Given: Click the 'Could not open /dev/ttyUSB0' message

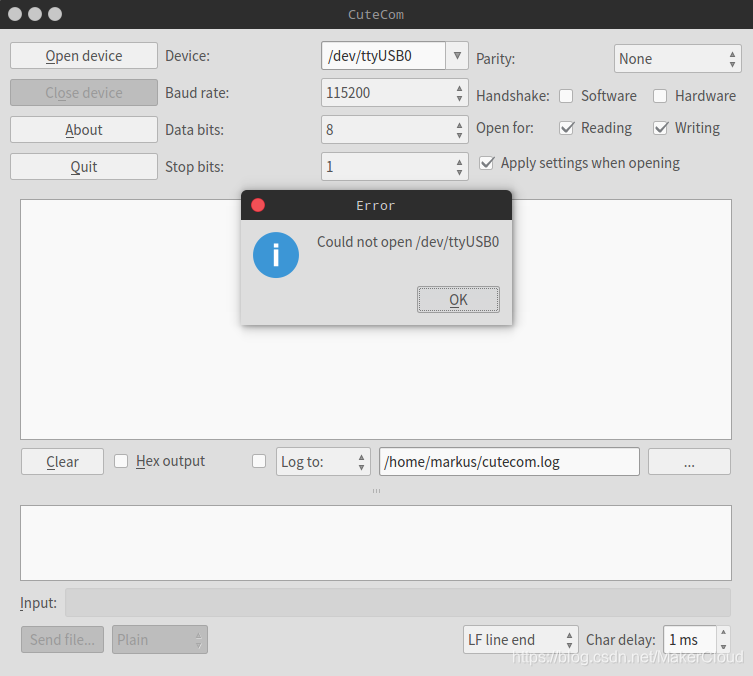Looking at the screenshot, I should tap(408, 242).
